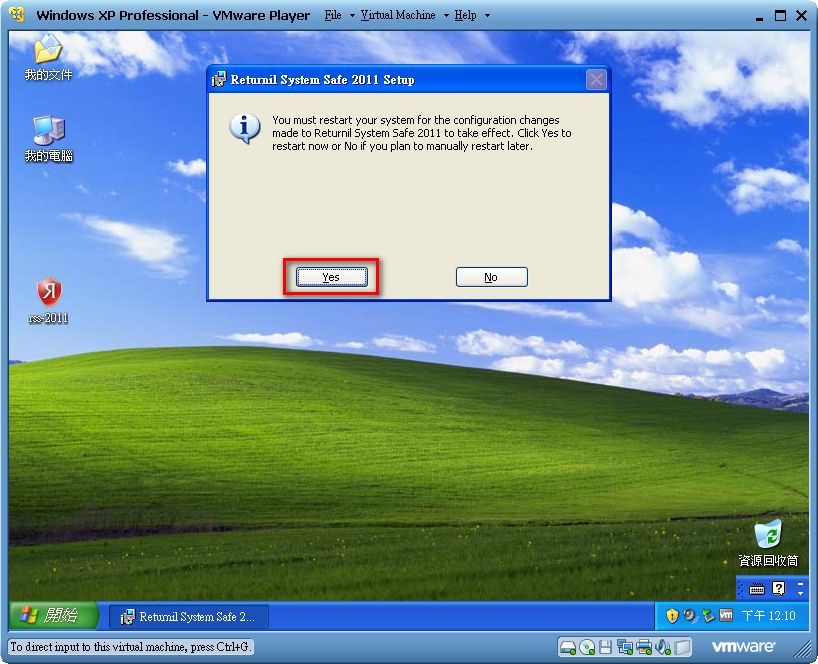Click the VMware Player title bar icon
Image resolution: width=818 pixels, height=664 pixels.
pyautogui.click(x=17, y=15)
